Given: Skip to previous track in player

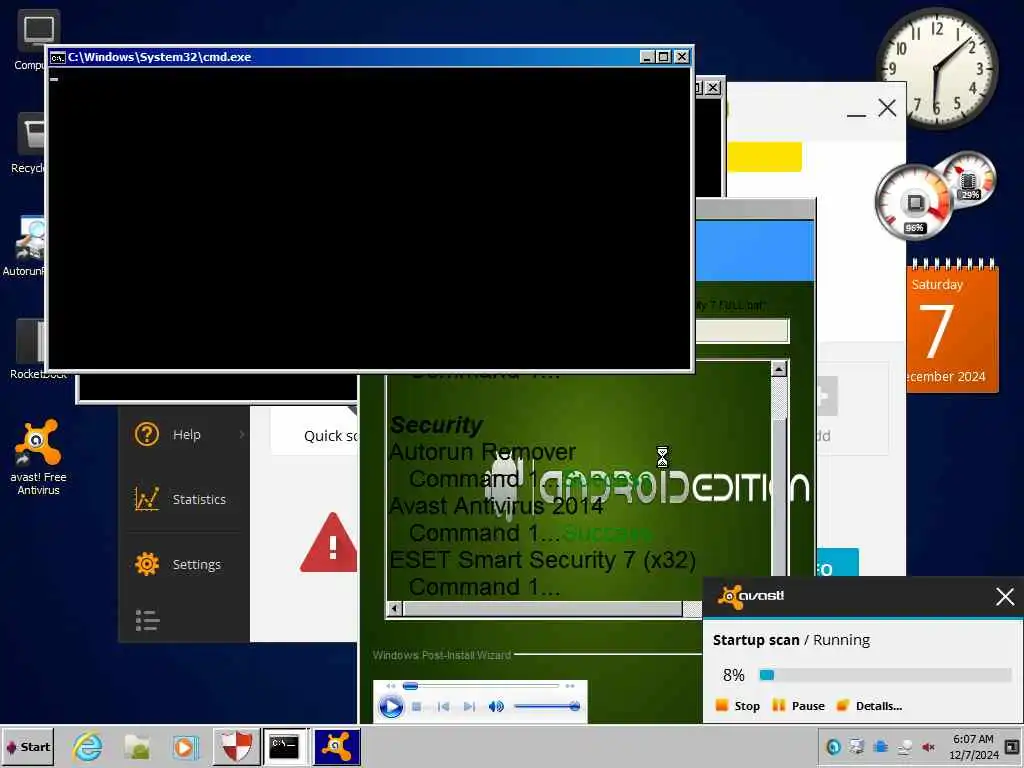Looking at the screenshot, I should pyautogui.click(x=443, y=707).
